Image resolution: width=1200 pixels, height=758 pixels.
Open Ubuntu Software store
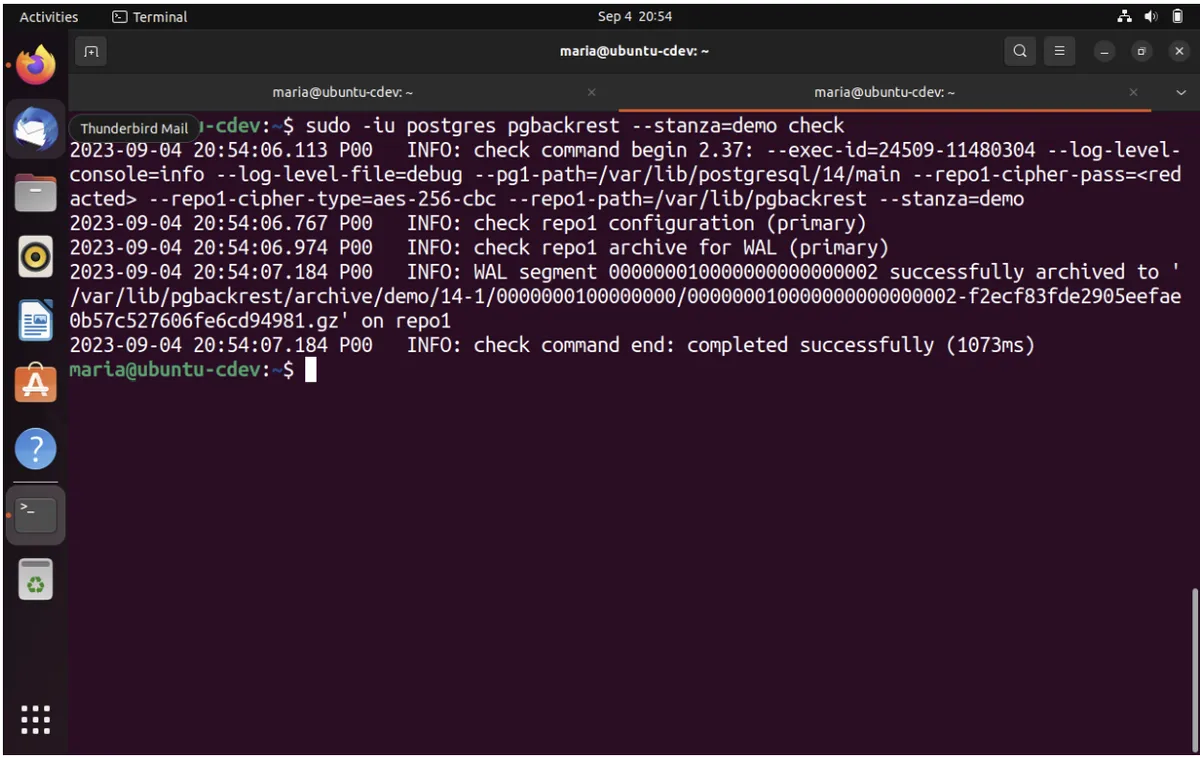click(x=36, y=384)
